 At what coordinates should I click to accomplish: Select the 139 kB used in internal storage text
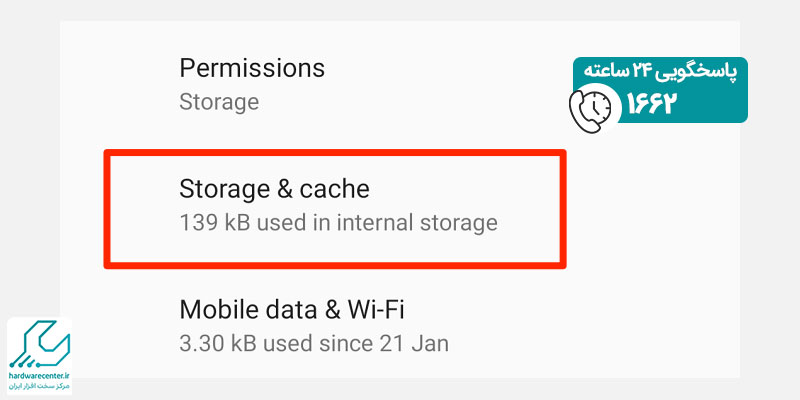(x=338, y=223)
